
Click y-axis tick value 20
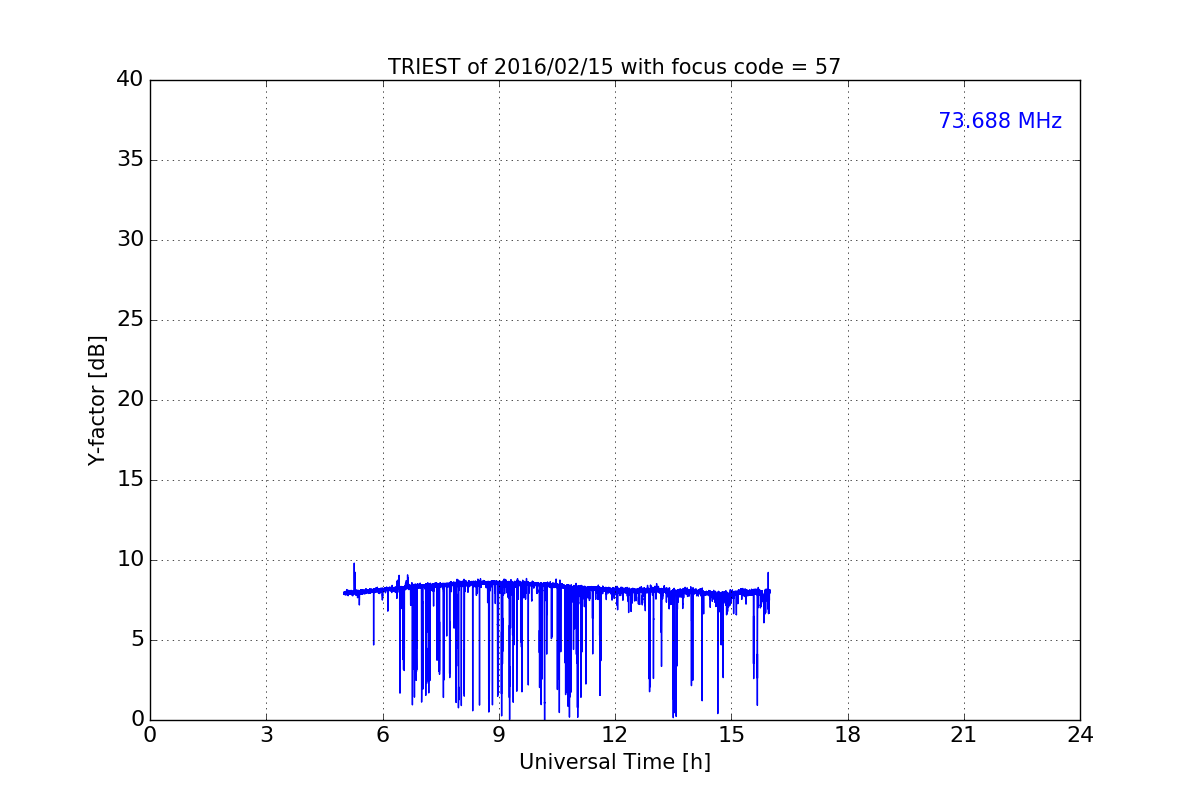tap(130, 400)
